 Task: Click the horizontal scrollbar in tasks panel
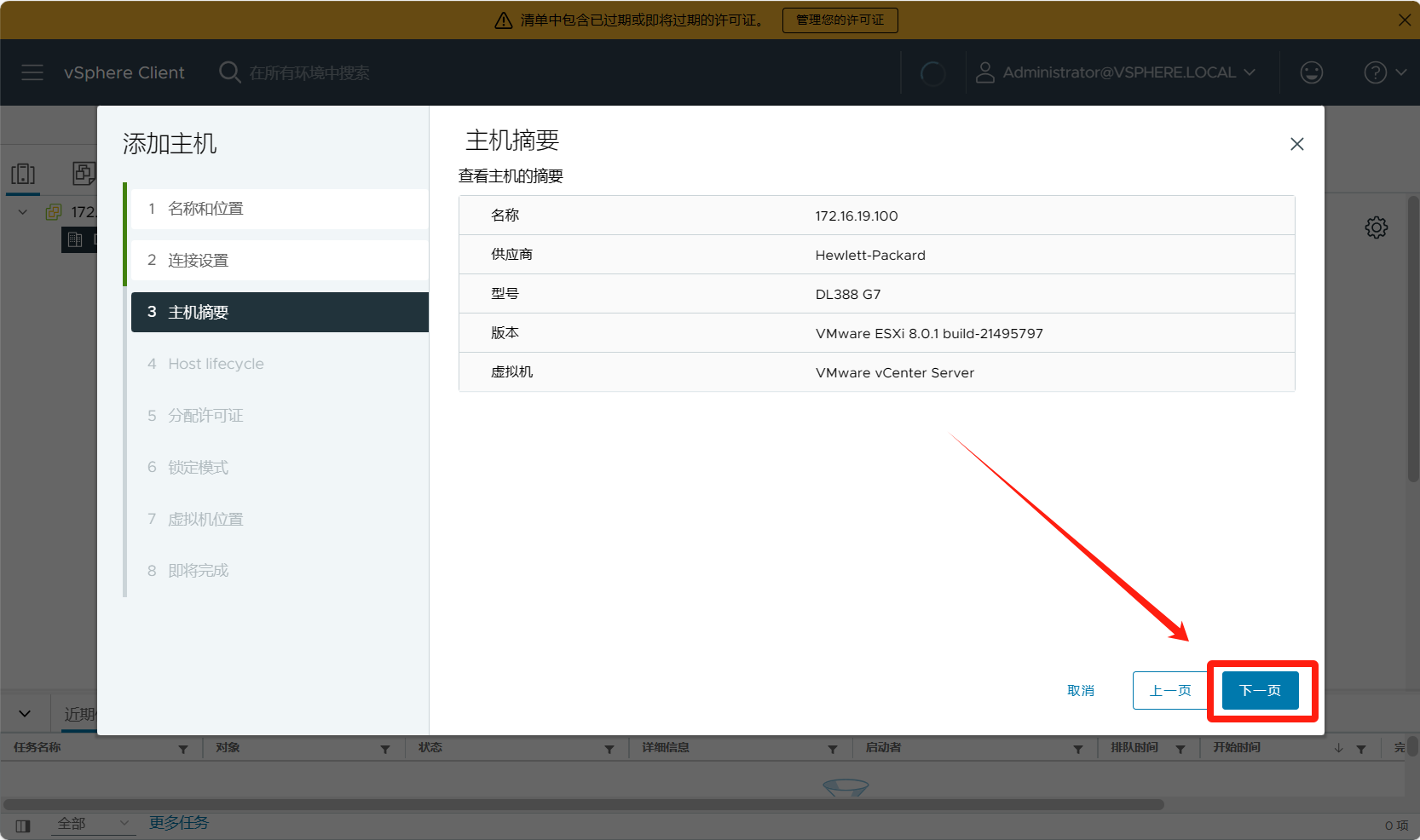click(583, 804)
